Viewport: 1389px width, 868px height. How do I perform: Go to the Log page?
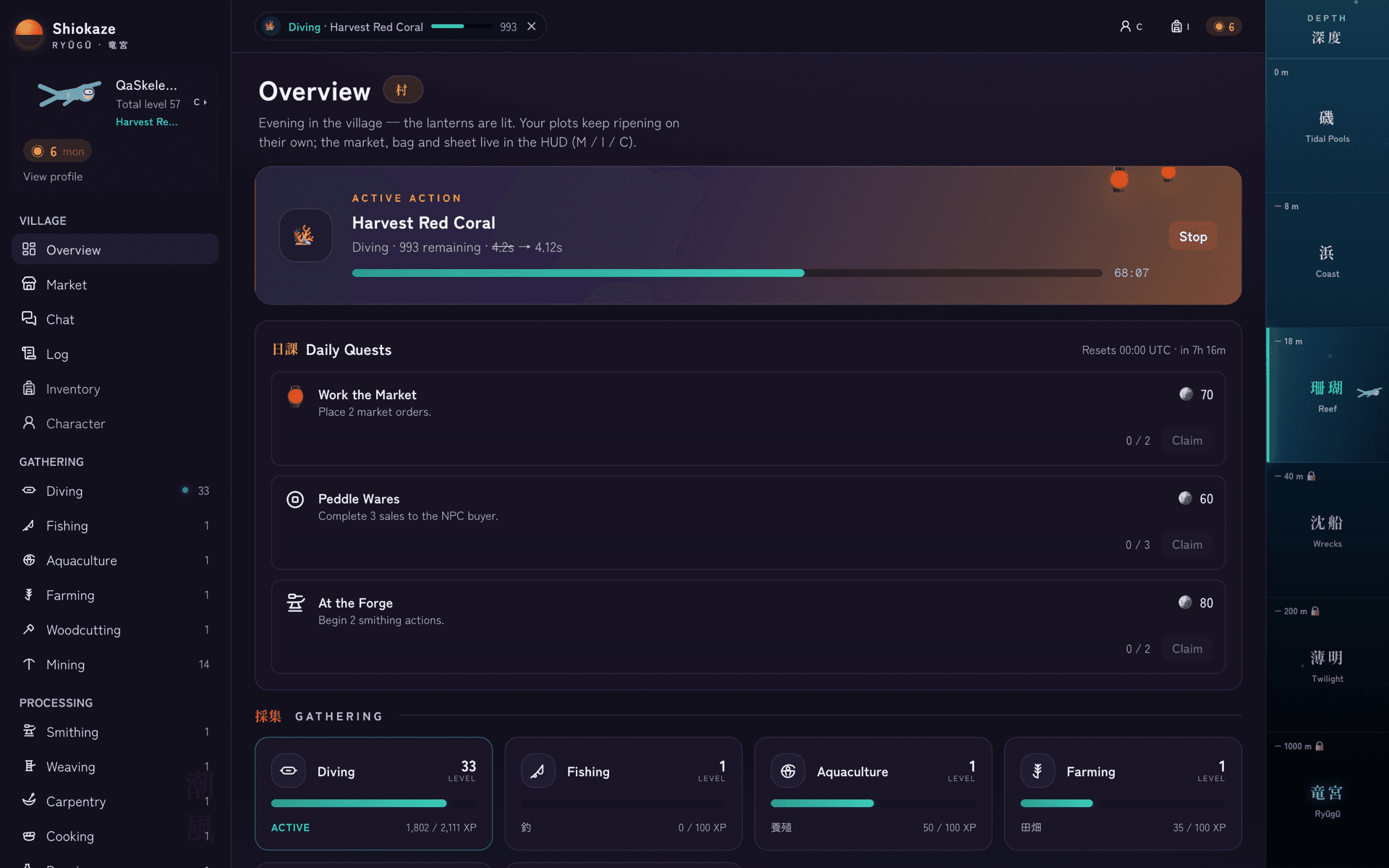point(115,354)
